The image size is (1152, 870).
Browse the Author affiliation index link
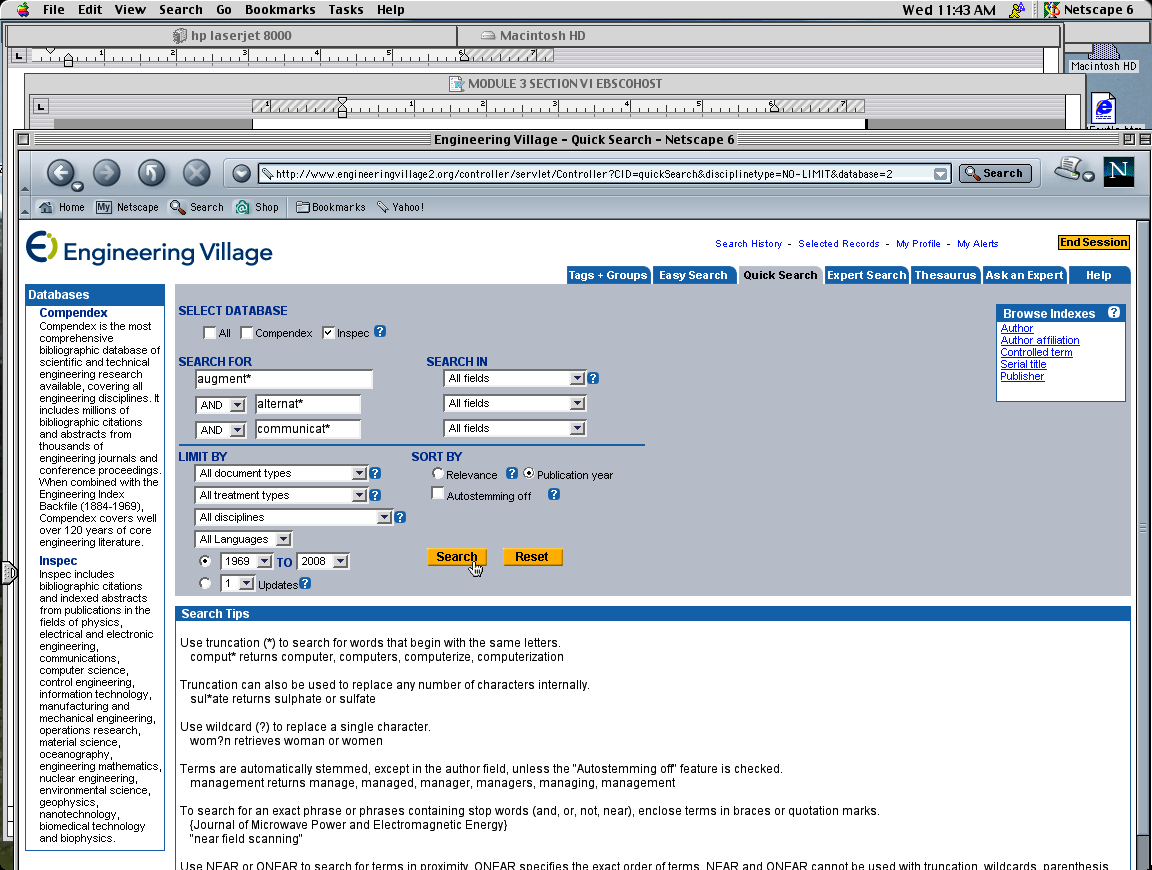1040,340
